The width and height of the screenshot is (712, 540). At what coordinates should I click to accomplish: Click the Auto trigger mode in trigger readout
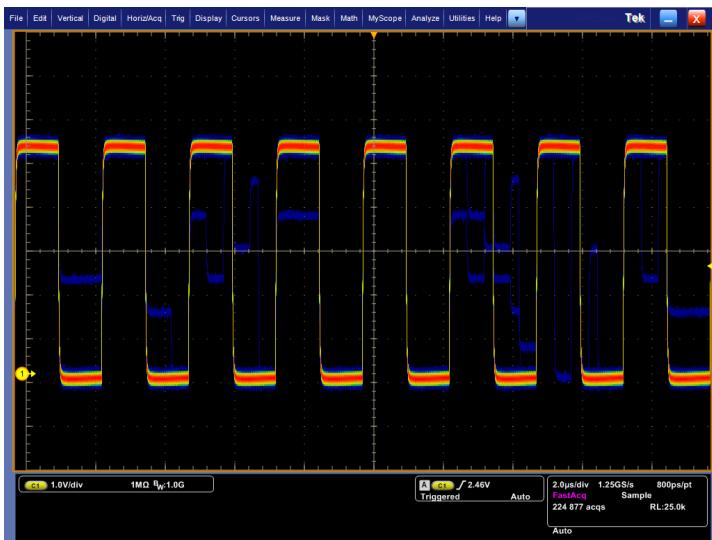520,496
